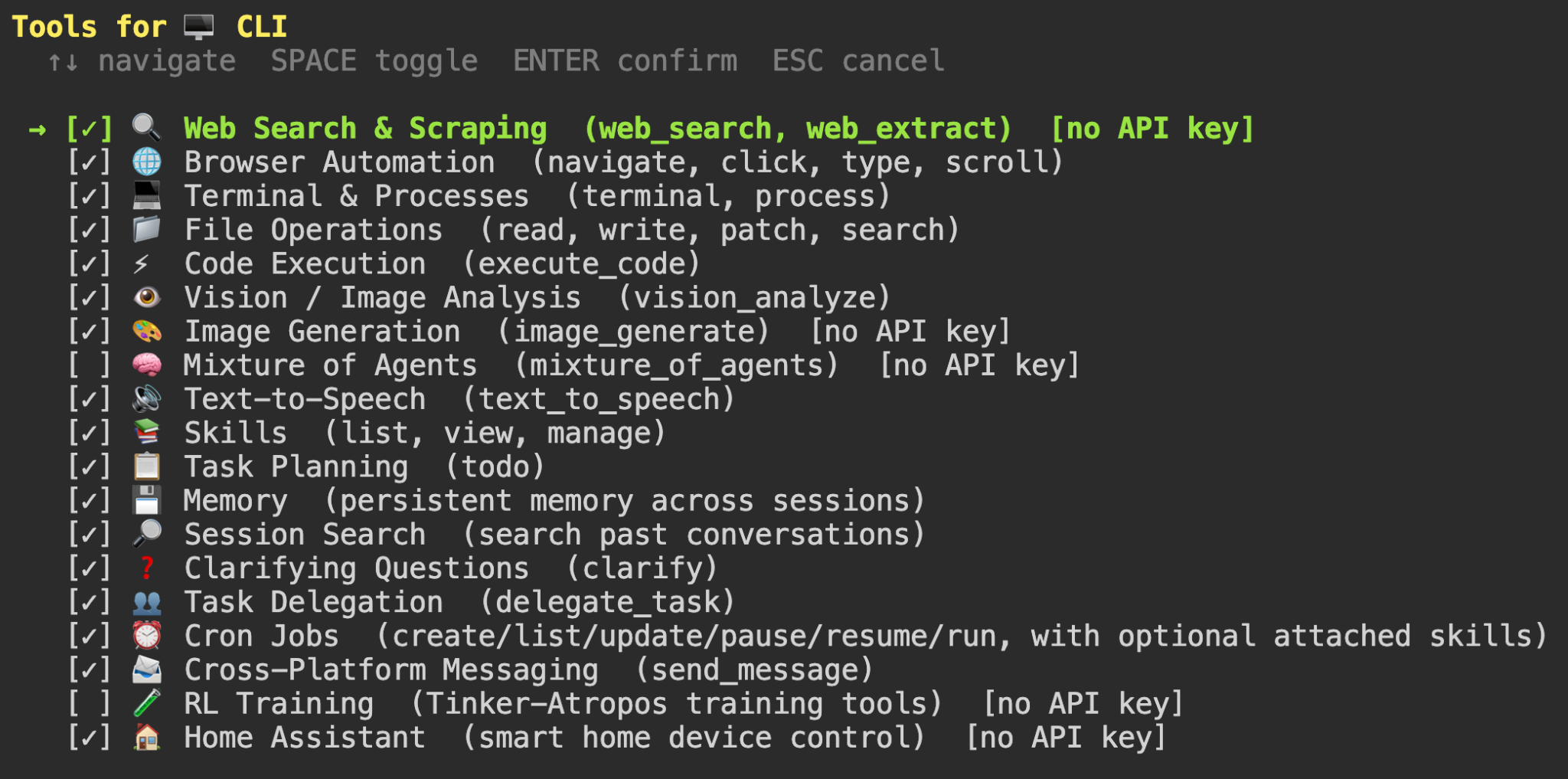Select the house Home Assistant icon
Image resolution: width=1568 pixels, height=779 pixels.
click(148, 737)
